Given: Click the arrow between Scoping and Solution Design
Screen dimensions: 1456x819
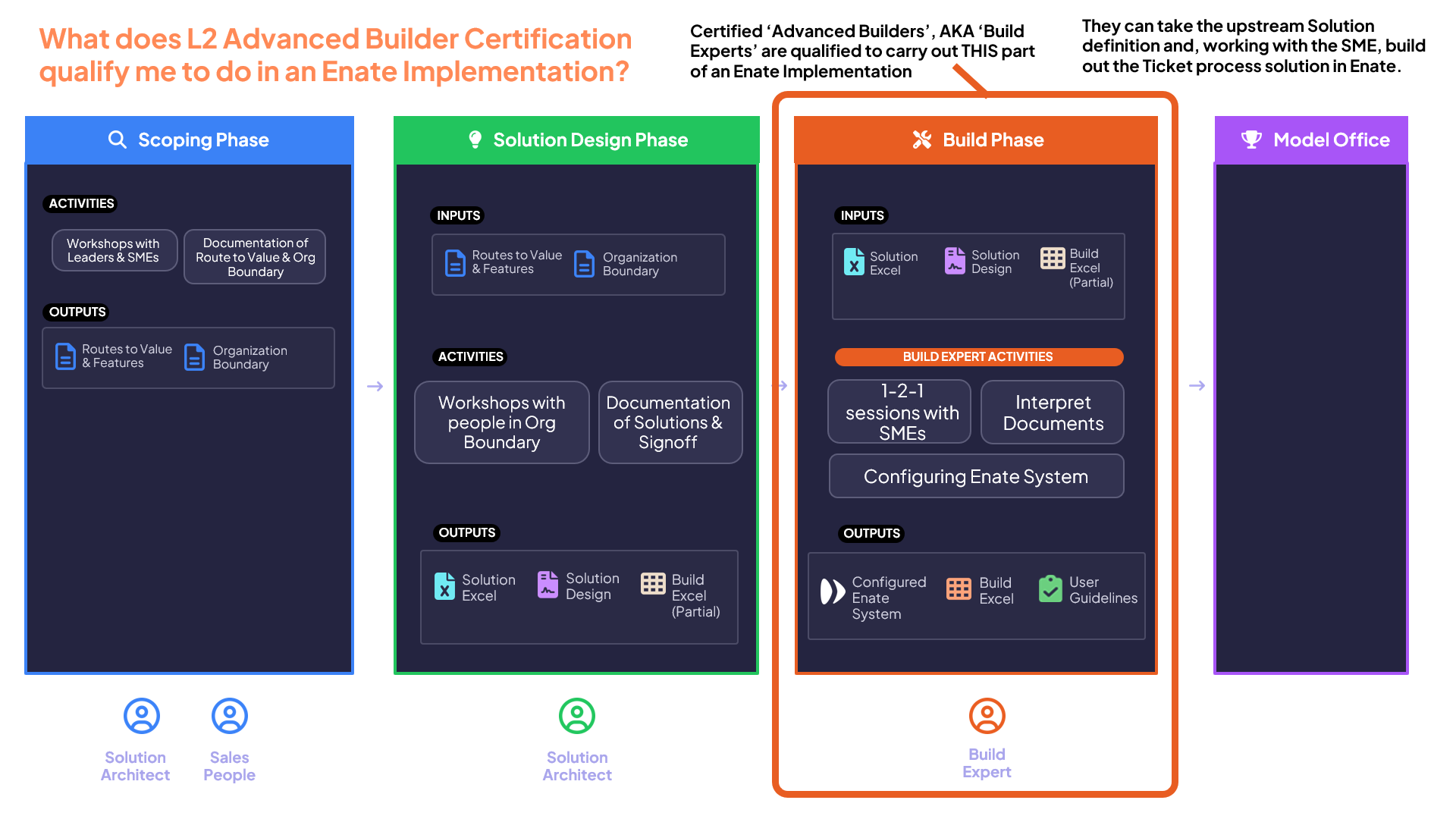Looking at the screenshot, I should coord(375,386).
